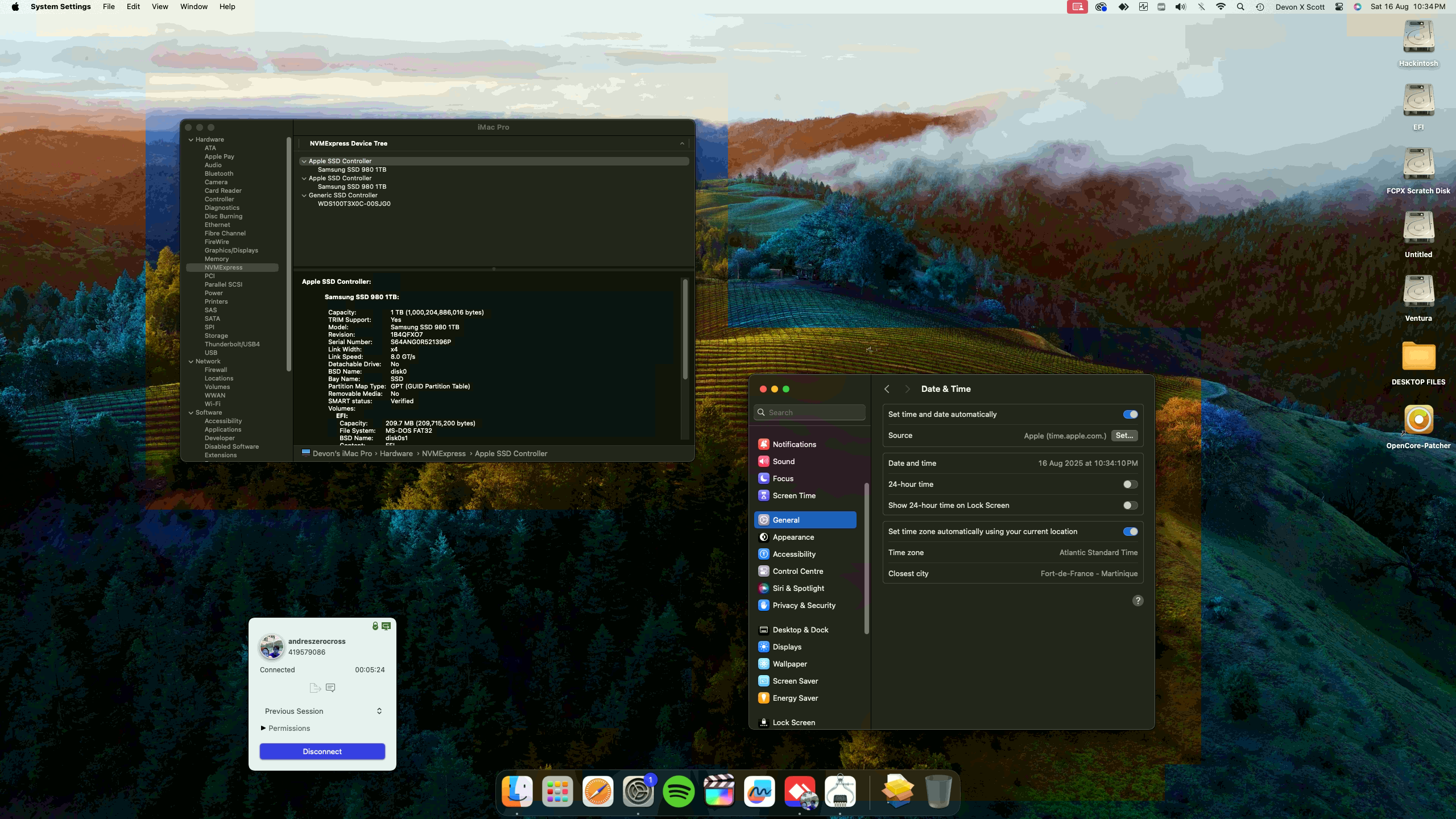Viewport: 1456px width, 819px height.
Task: Collapse the NVMExpress Device Tree header chevron
Action: pos(682,143)
